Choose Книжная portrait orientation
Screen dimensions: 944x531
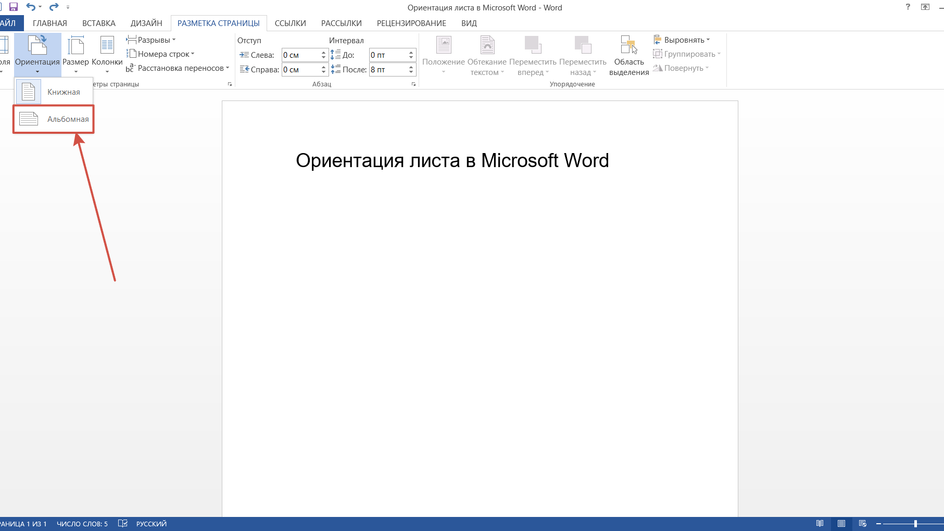click(x=53, y=92)
